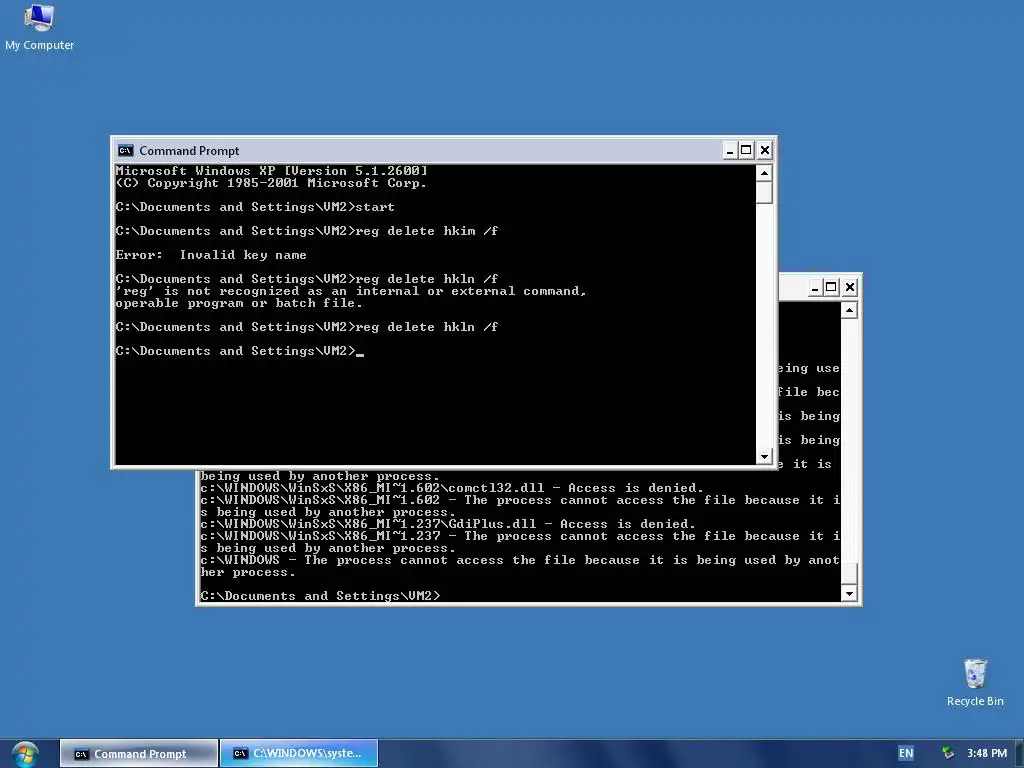Screen dimensions: 1024x768
Task: Click 'operable program or batch file.' line
Action: (239, 303)
